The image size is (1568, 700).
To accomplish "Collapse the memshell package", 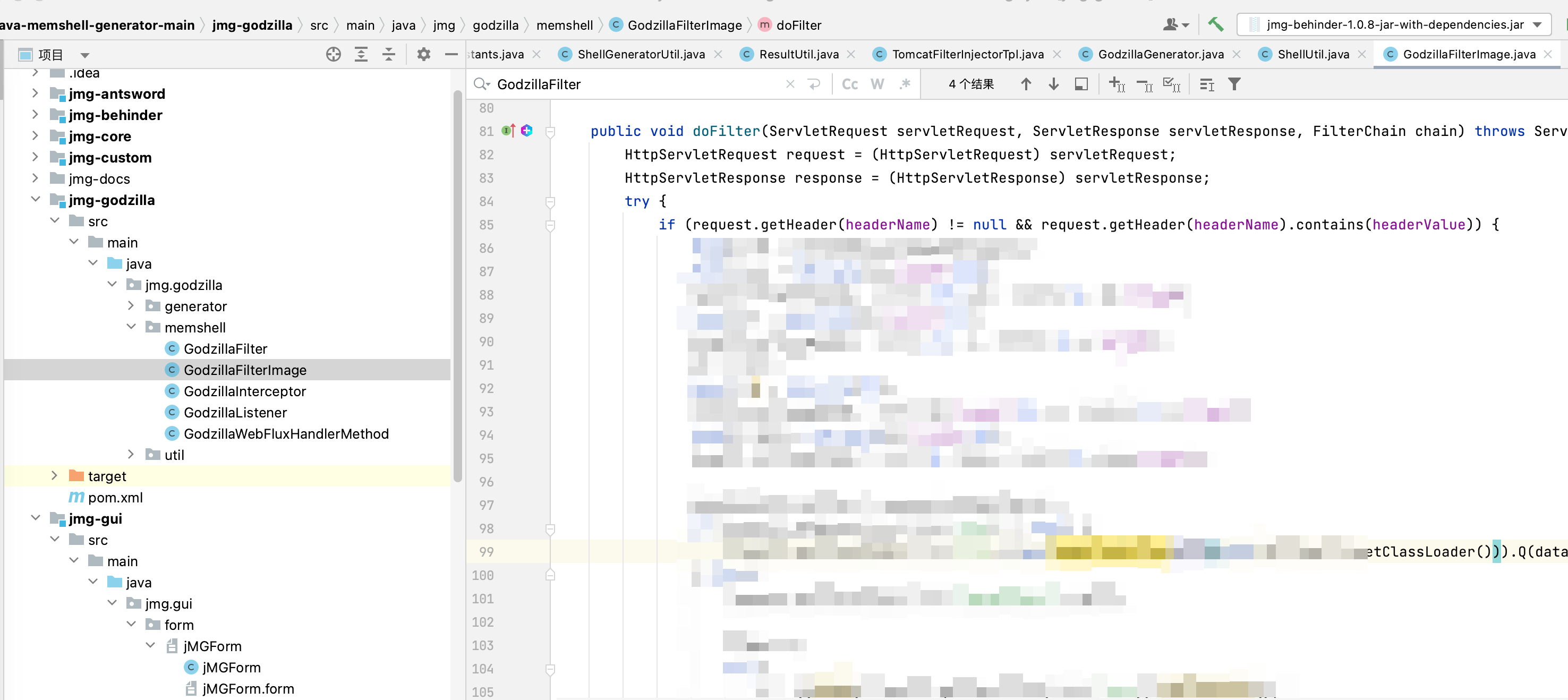I will (x=131, y=327).
